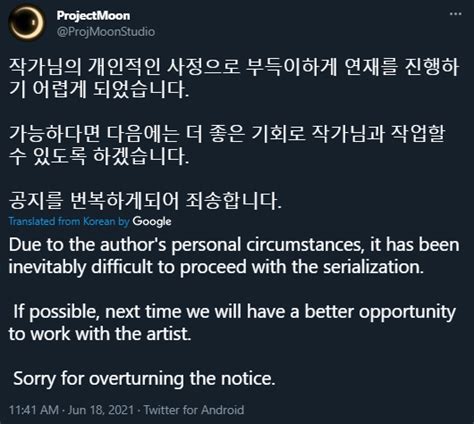Click the Google logo in translation label
Screen dimensions: 474x424
[x=152, y=222]
